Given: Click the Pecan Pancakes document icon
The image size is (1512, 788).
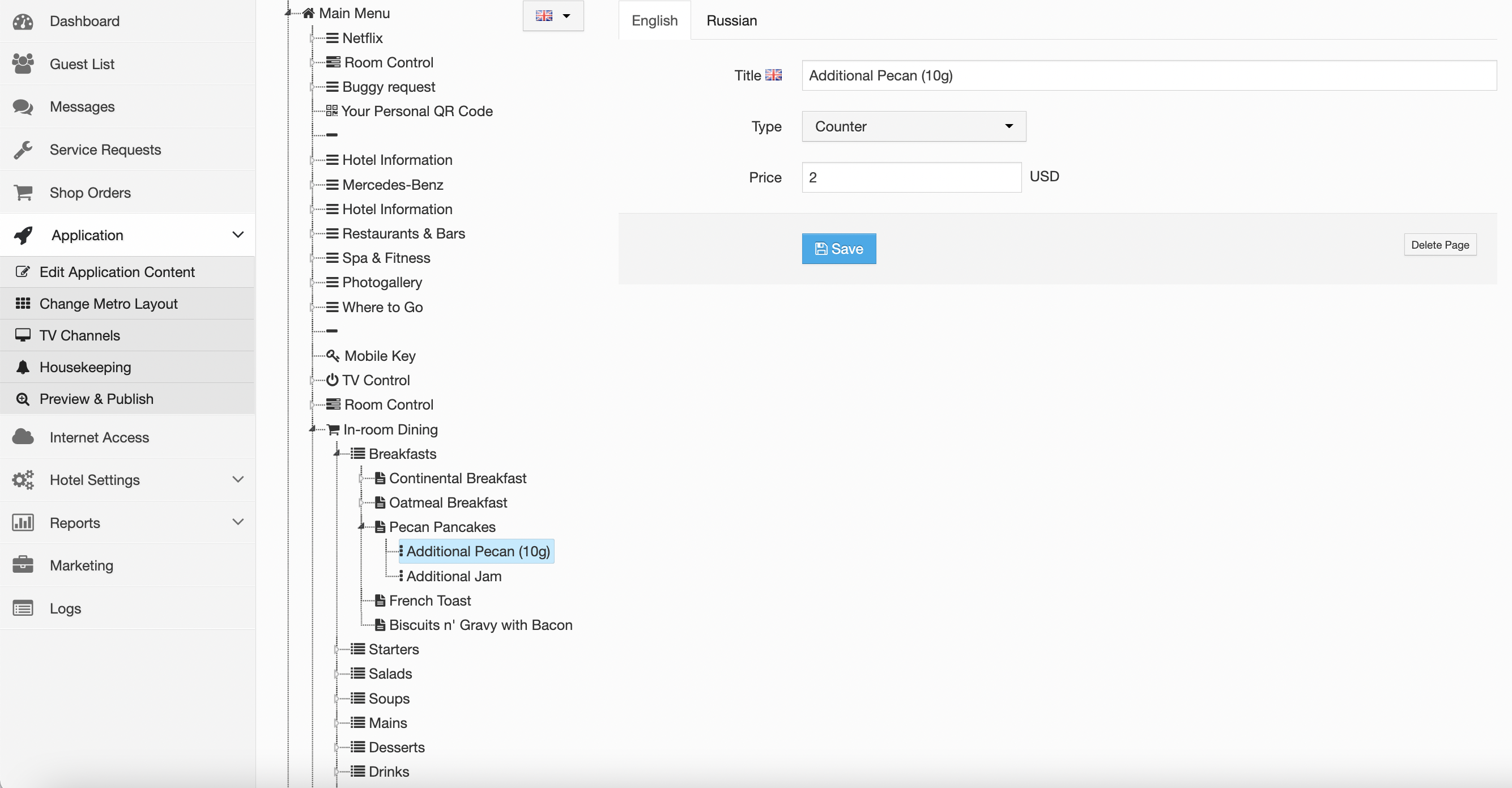Looking at the screenshot, I should tap(380, 527).
